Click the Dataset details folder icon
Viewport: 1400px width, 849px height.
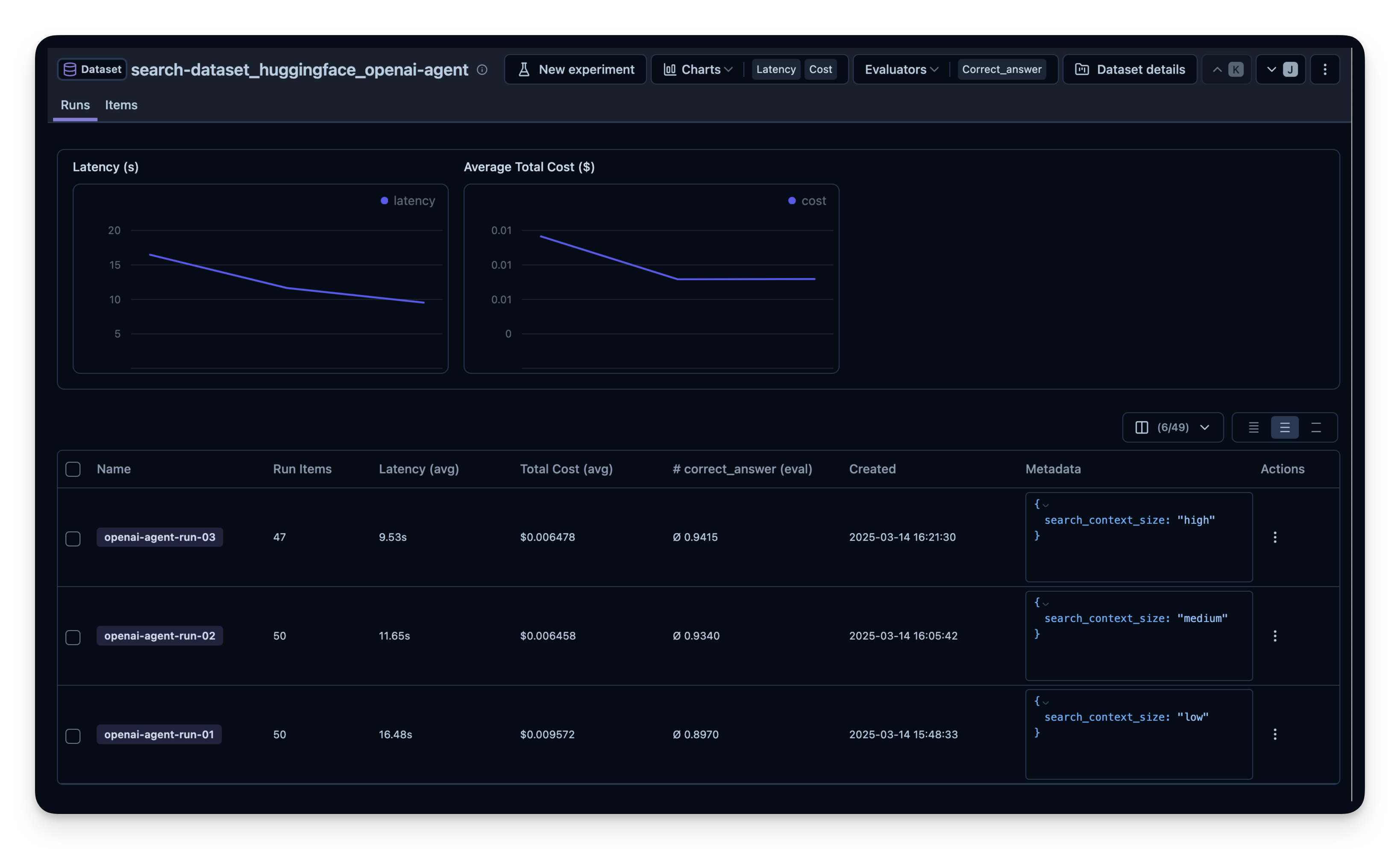coord(1082,69)
